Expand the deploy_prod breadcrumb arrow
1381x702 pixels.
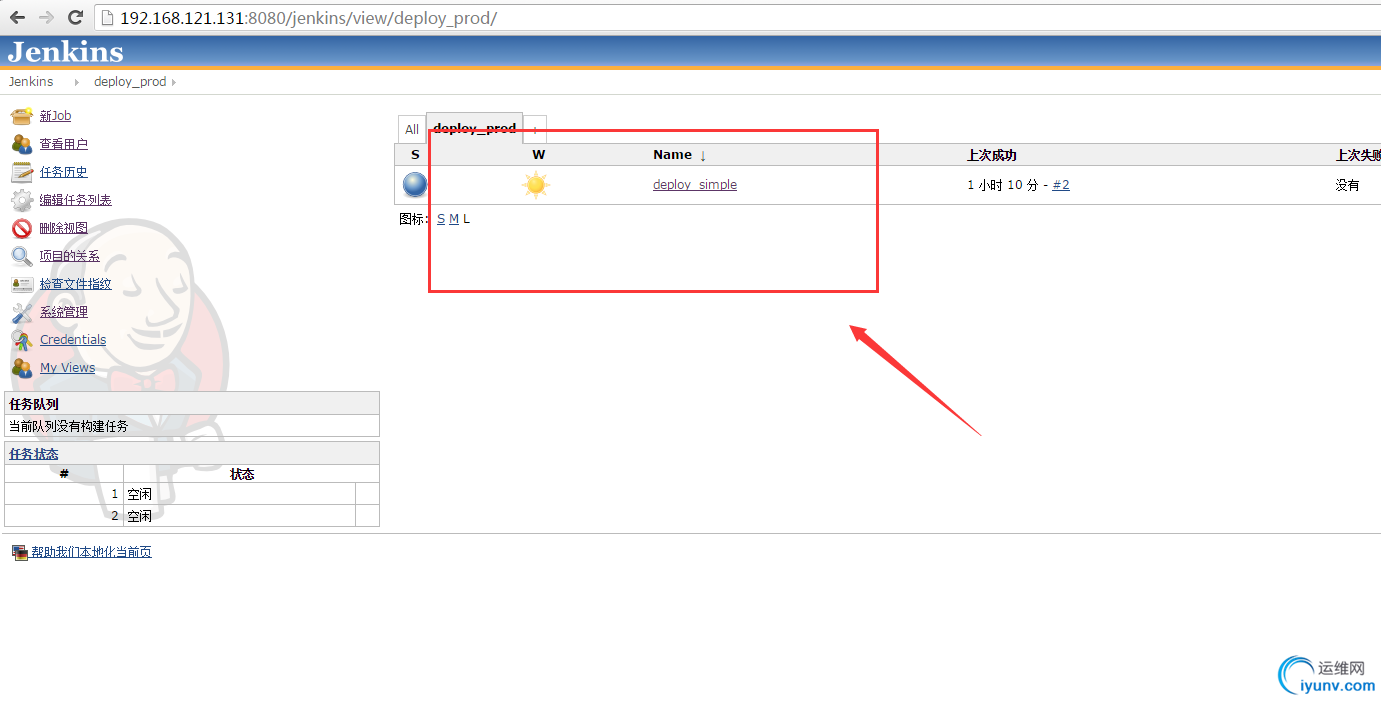pyautogui.click(x=174, y=82)
